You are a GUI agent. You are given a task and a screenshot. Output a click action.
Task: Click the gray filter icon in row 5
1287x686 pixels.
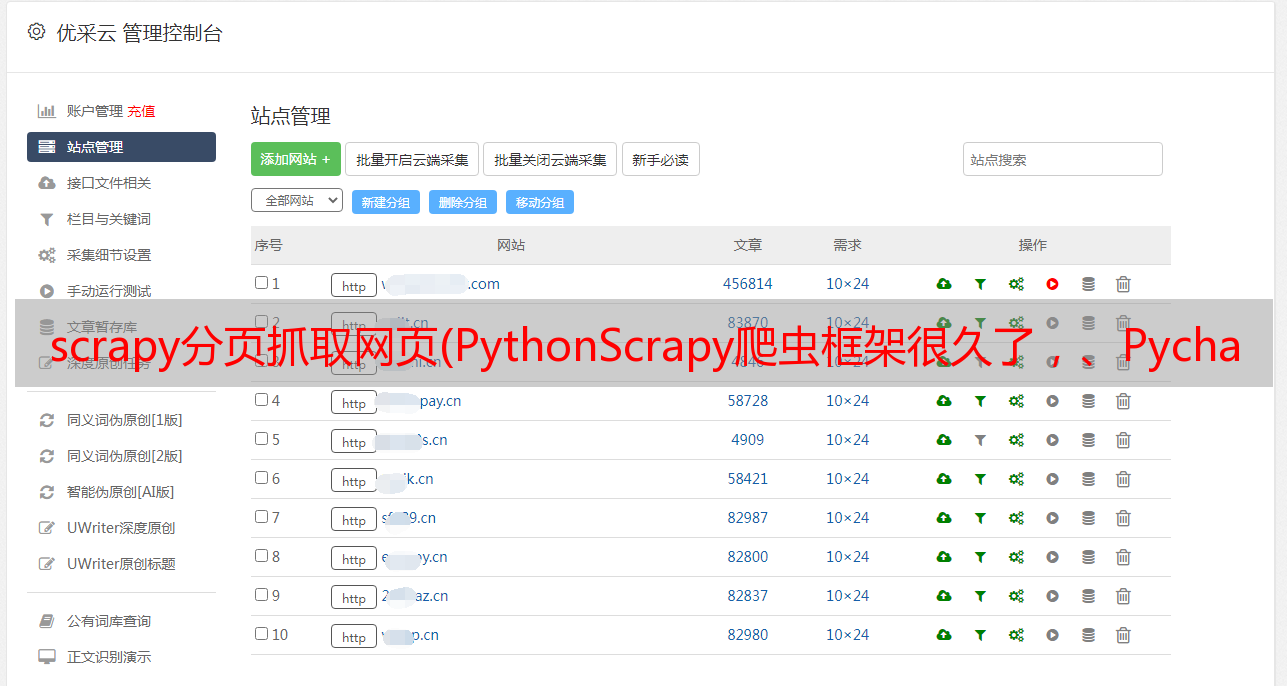pyautogui.click(x=980, y=440)
